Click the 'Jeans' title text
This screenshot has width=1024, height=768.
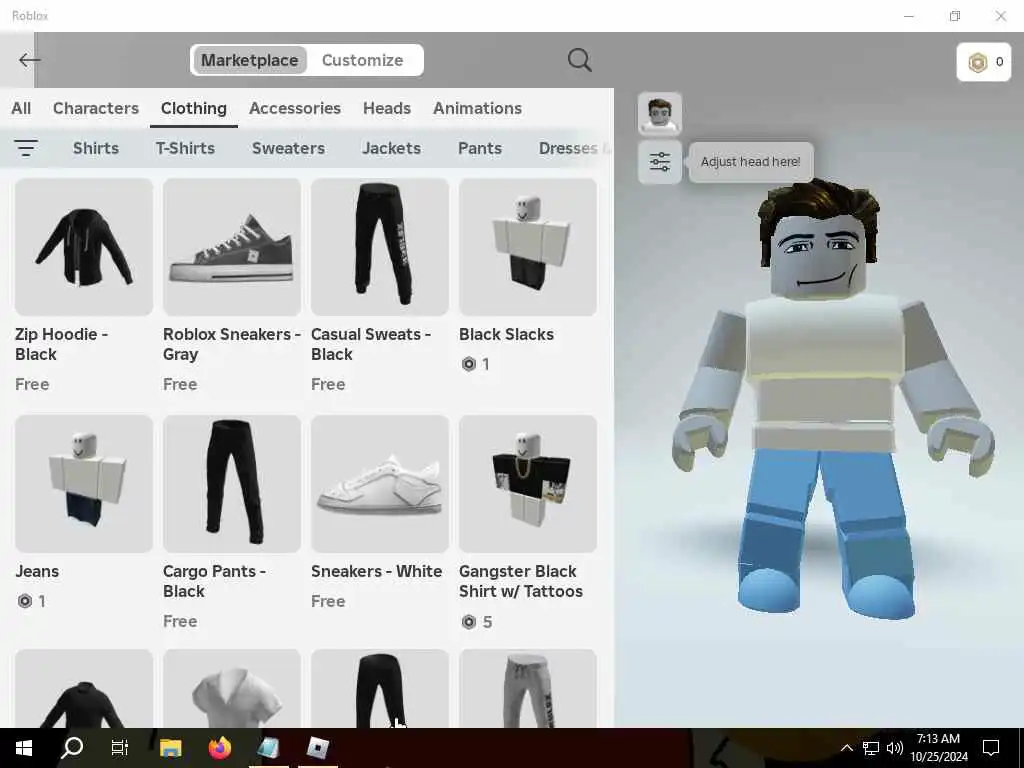[37, 571]
